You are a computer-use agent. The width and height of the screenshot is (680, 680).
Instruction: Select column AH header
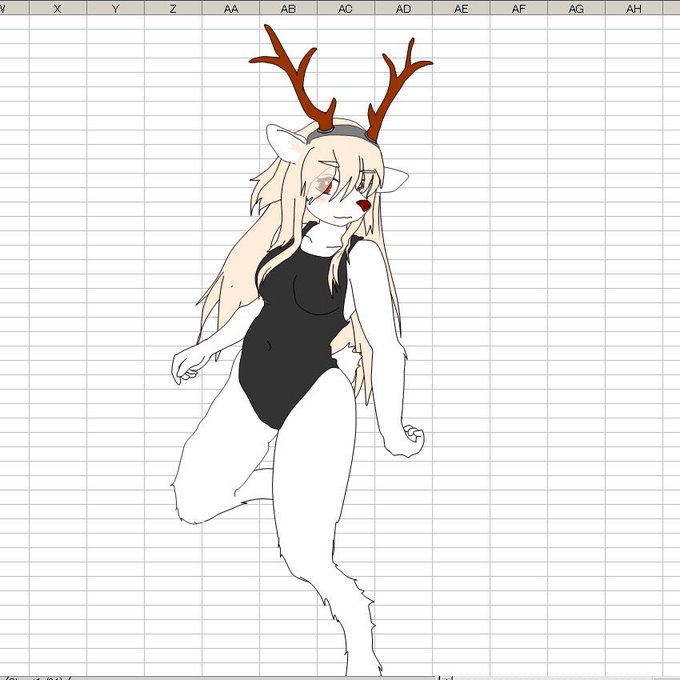pos(634,8)
